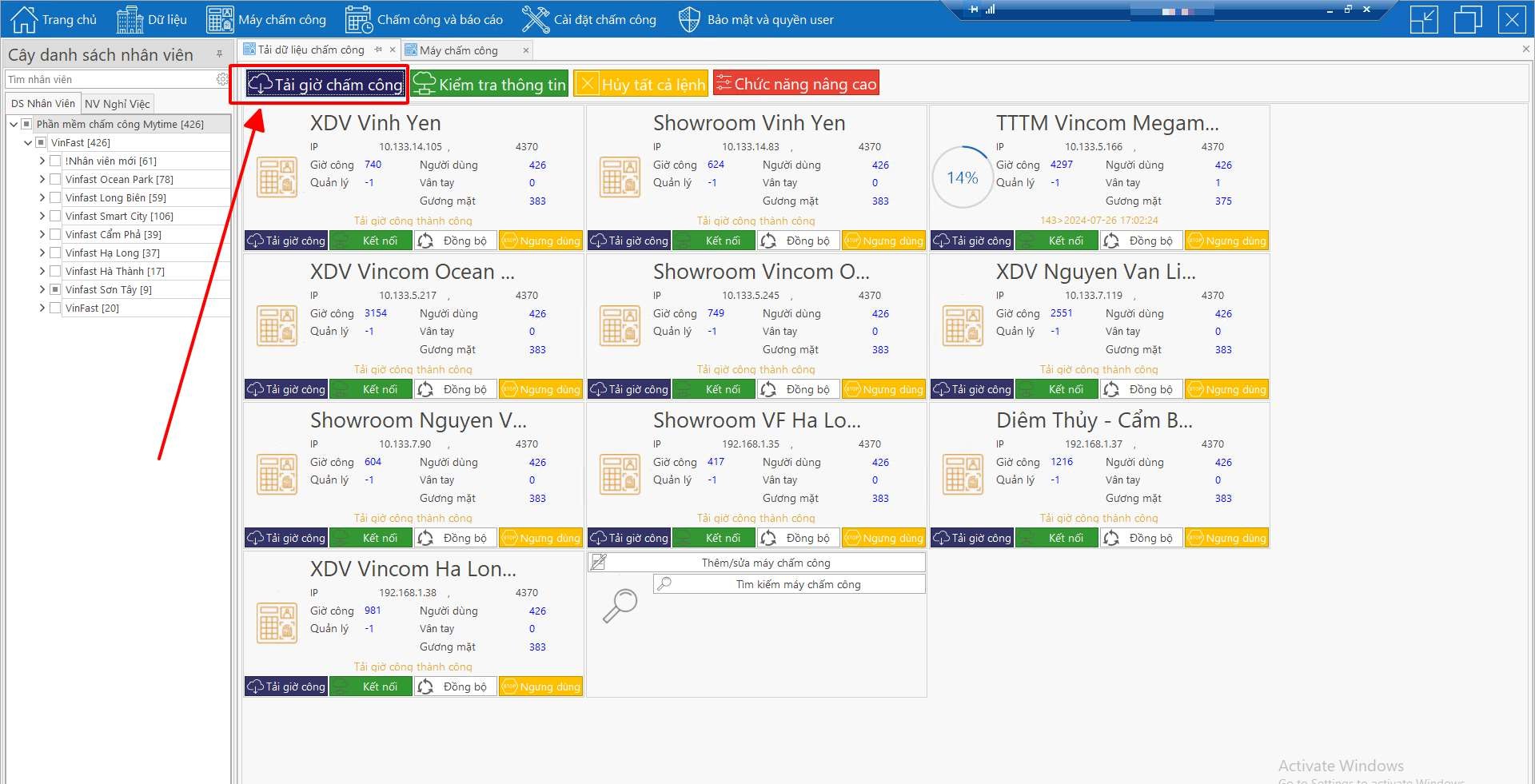This screenshot has width=1535, height=784.
Task: Click the Trang chủ home icon
Action: (x=23, y=19)
